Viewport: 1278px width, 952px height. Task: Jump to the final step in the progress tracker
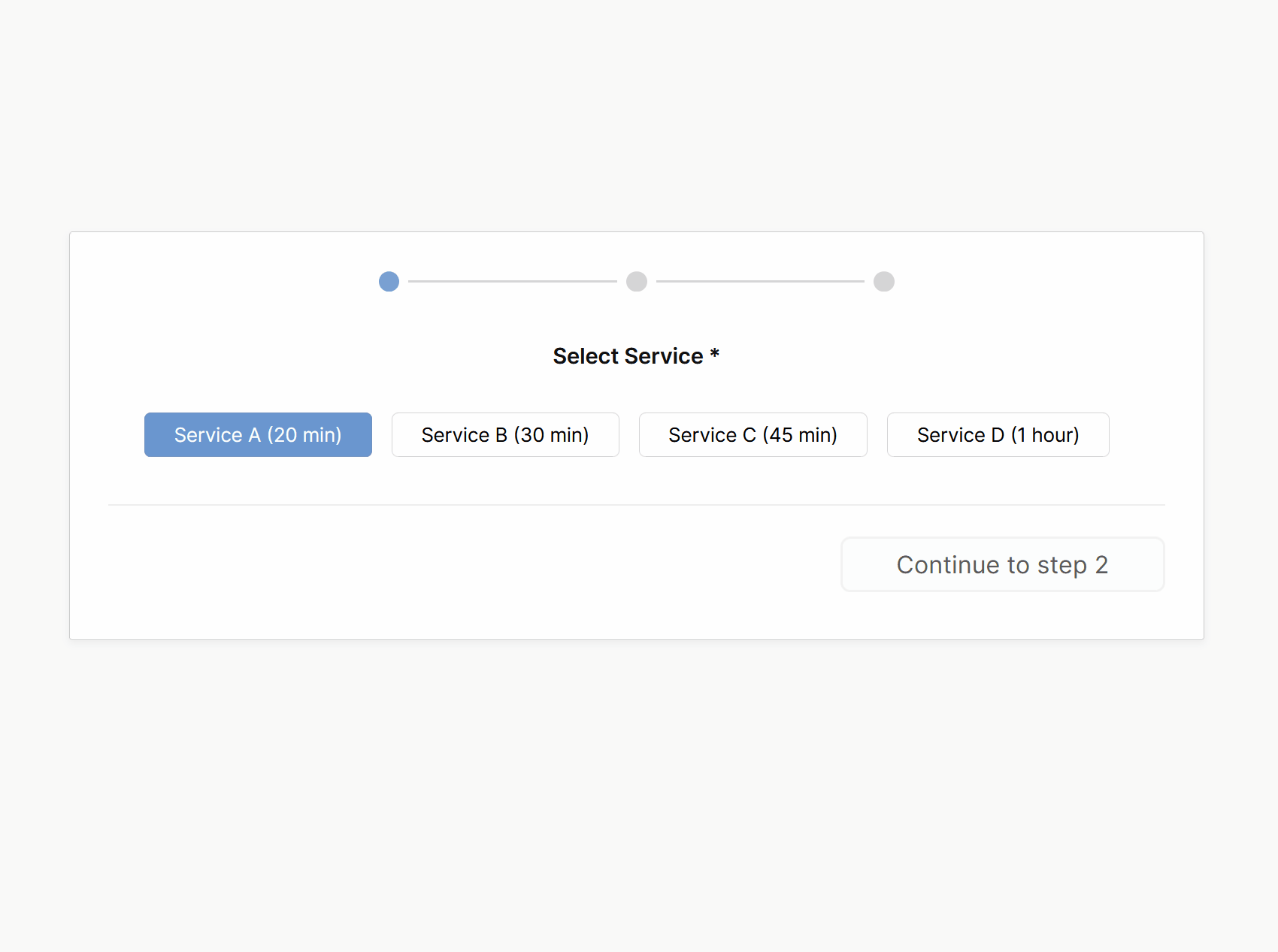[x=884, y=282]
